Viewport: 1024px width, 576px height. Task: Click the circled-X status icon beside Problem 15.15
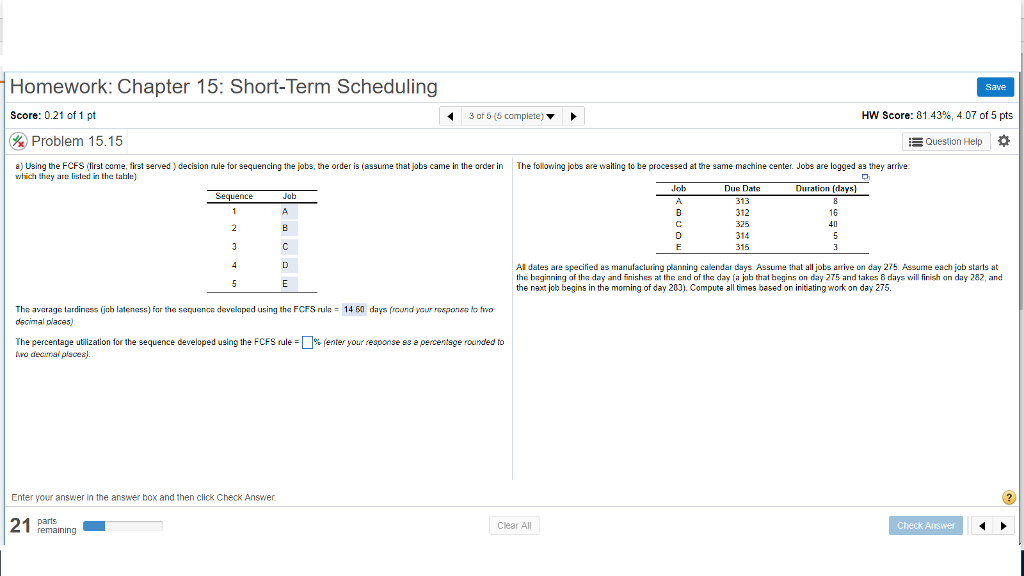click(x=19, y=140)
